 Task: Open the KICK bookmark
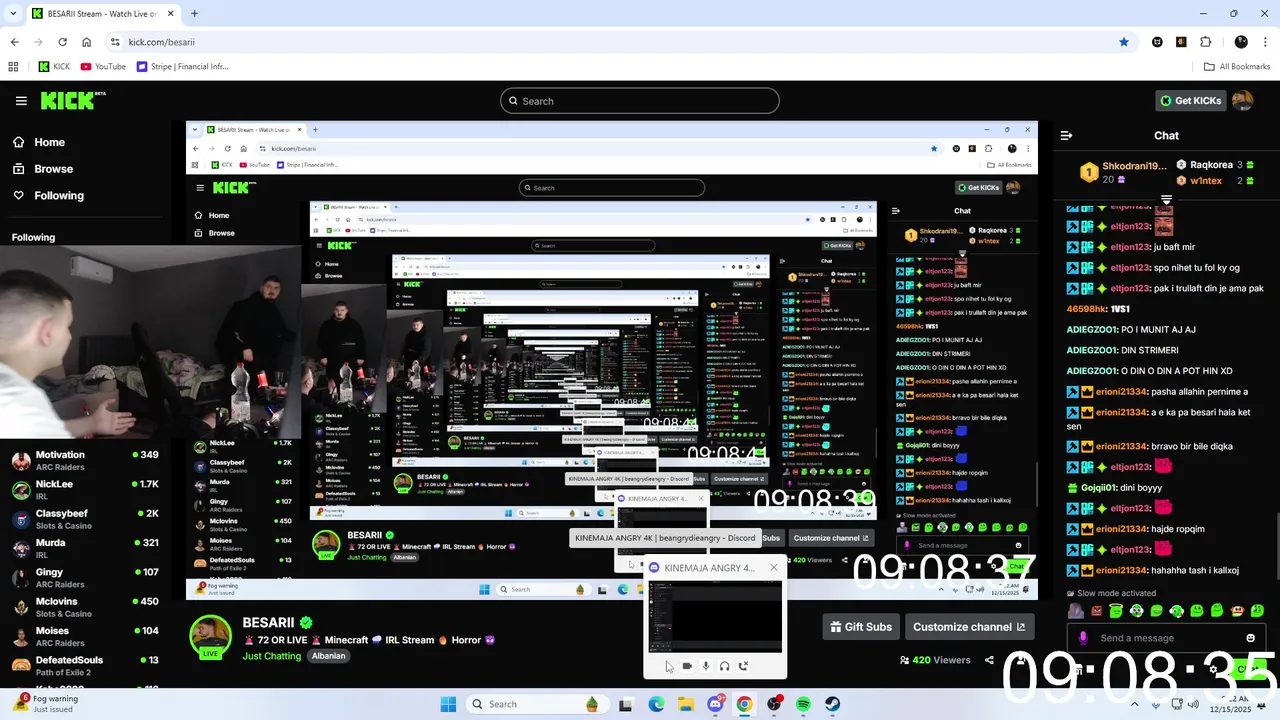53,67
